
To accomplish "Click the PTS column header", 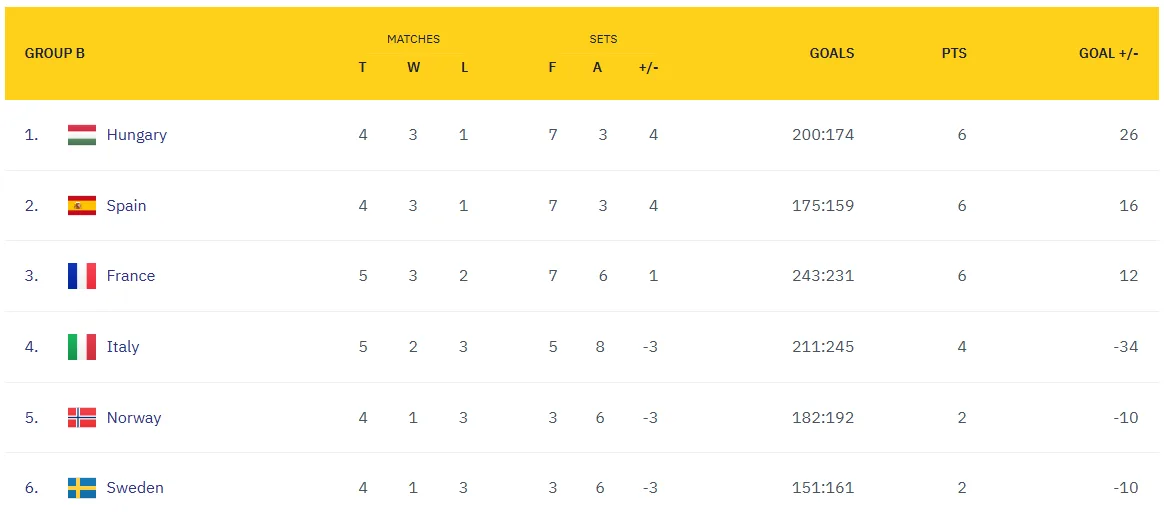I will click(x=954, y=53).
